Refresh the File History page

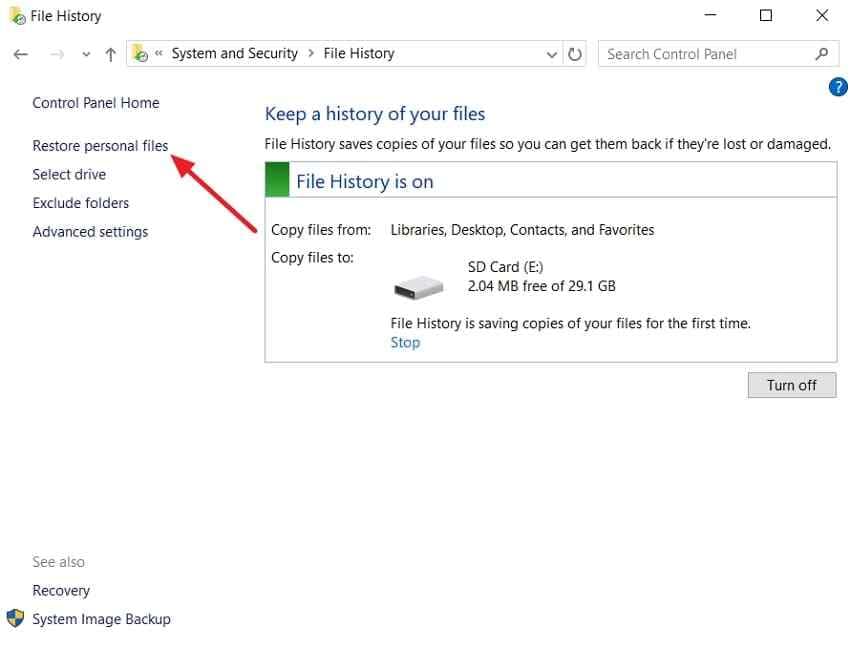coord(575,54)
